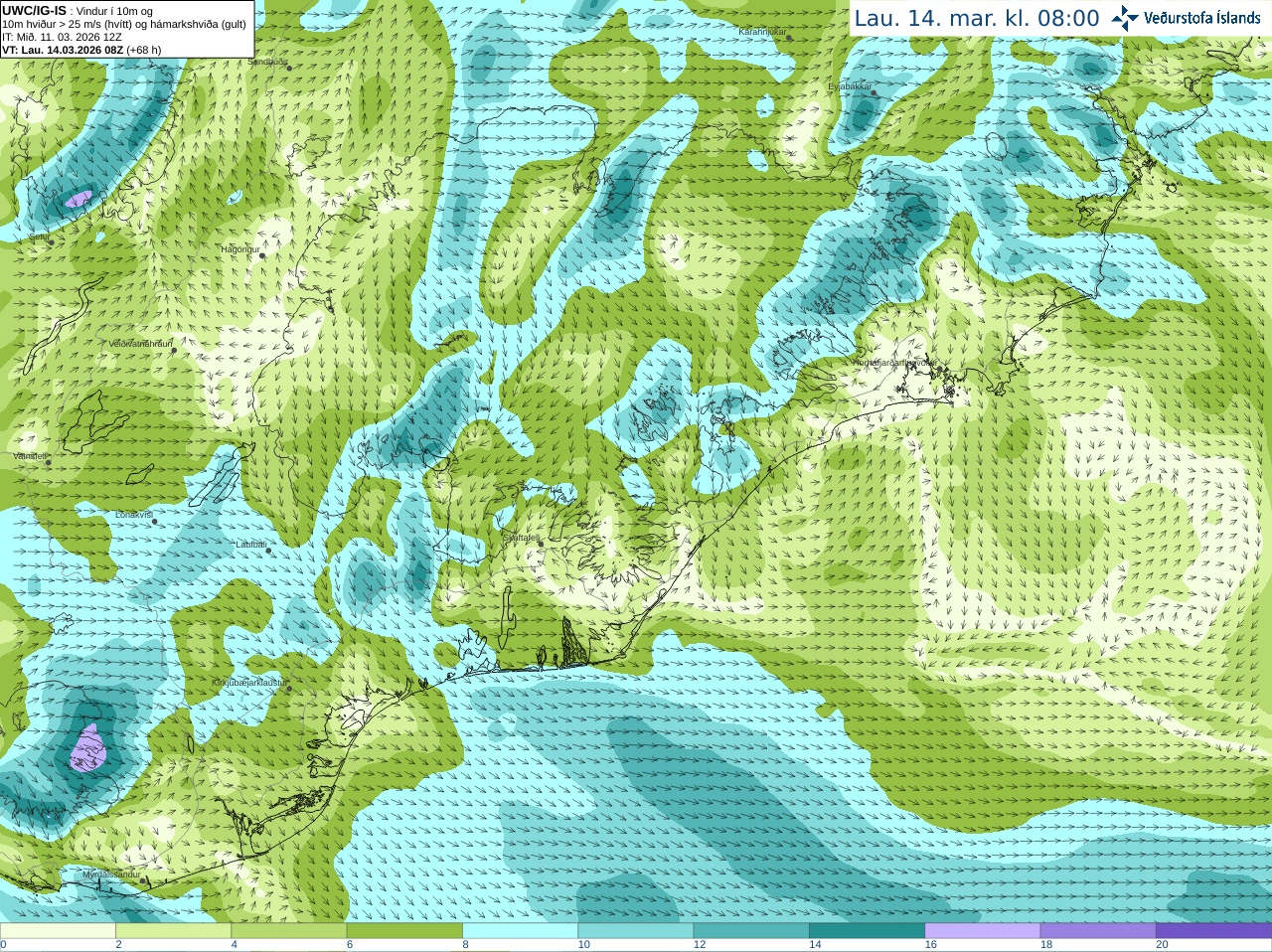Screen dimensions: 1272x952
Task: Click the legend value 12
Action: point(700,945)
